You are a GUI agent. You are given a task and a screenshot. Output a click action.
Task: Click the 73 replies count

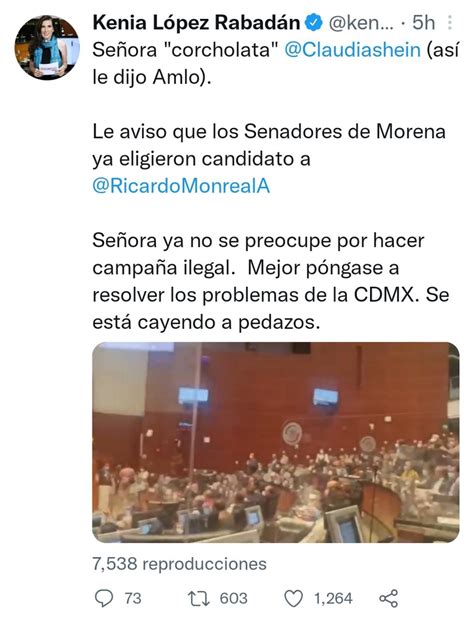tap(133, 598)
